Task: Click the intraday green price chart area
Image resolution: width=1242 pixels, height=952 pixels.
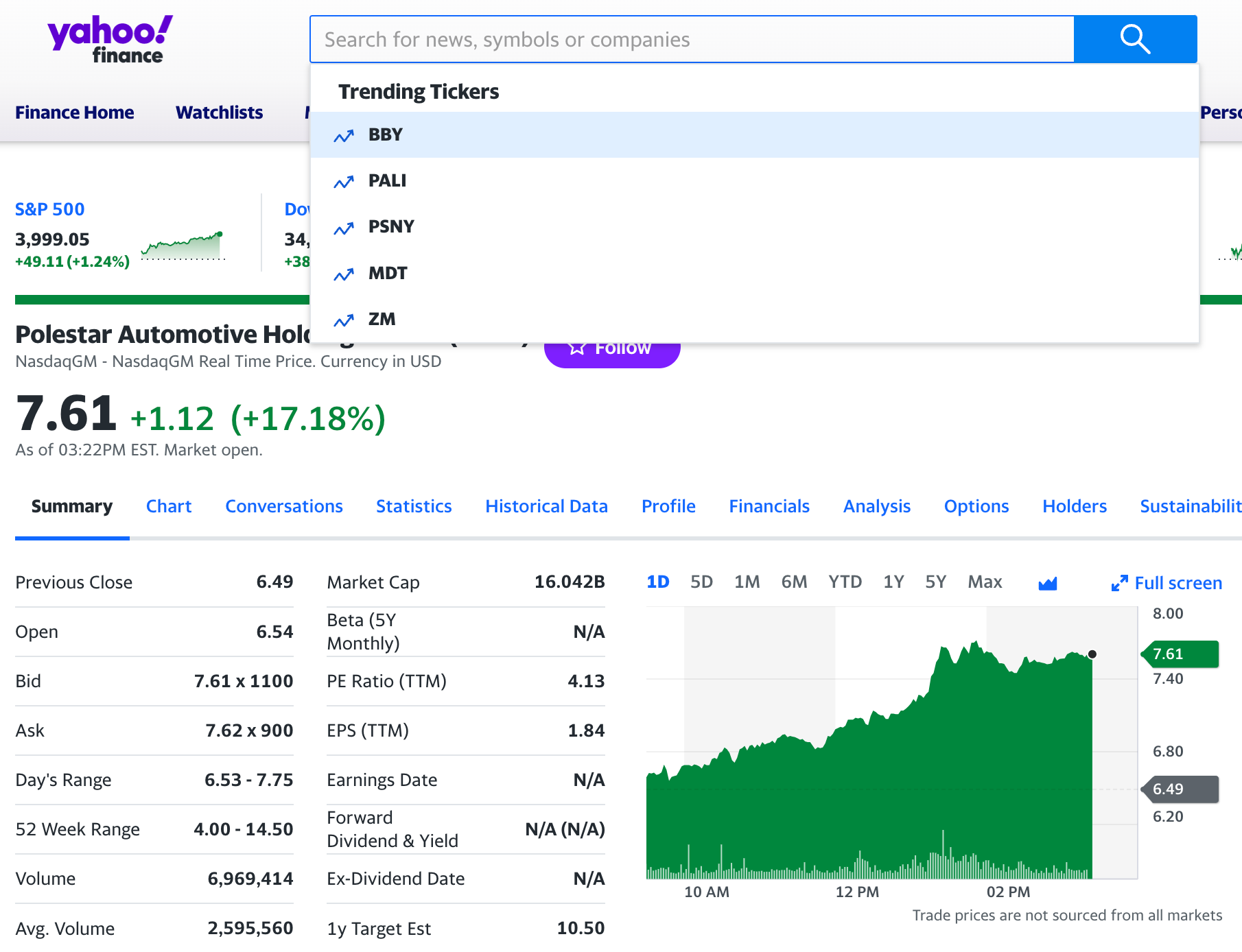Action: (869, 761)
